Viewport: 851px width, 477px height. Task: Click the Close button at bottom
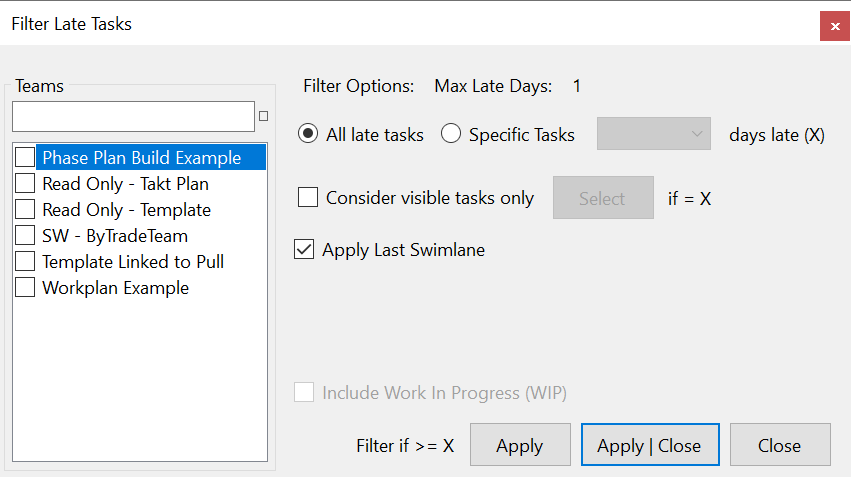click(780, 445)
